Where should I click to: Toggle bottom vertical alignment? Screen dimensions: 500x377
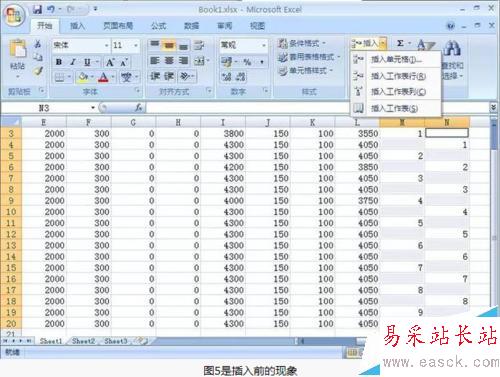tap(183, 45)
